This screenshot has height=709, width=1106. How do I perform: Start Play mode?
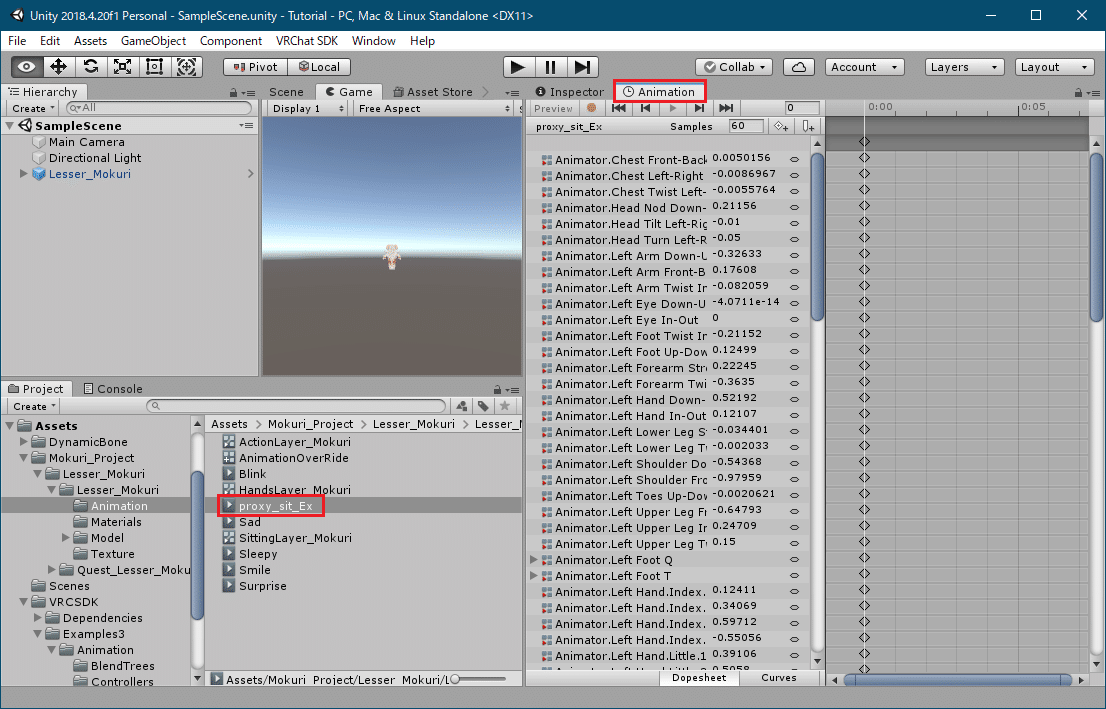(518, 67)
